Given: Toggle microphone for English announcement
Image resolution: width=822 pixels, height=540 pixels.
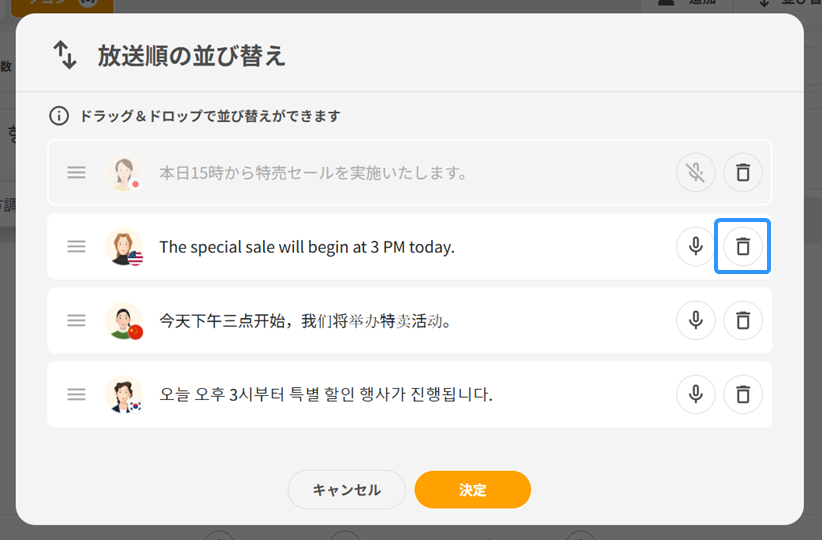Looking at the screenshot, I should 695,246.
